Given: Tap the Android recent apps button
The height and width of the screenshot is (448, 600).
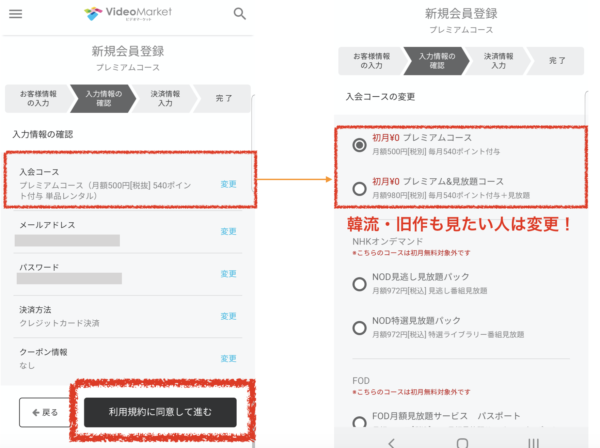Looking at the screenshot, I should [x=533, y=443].
